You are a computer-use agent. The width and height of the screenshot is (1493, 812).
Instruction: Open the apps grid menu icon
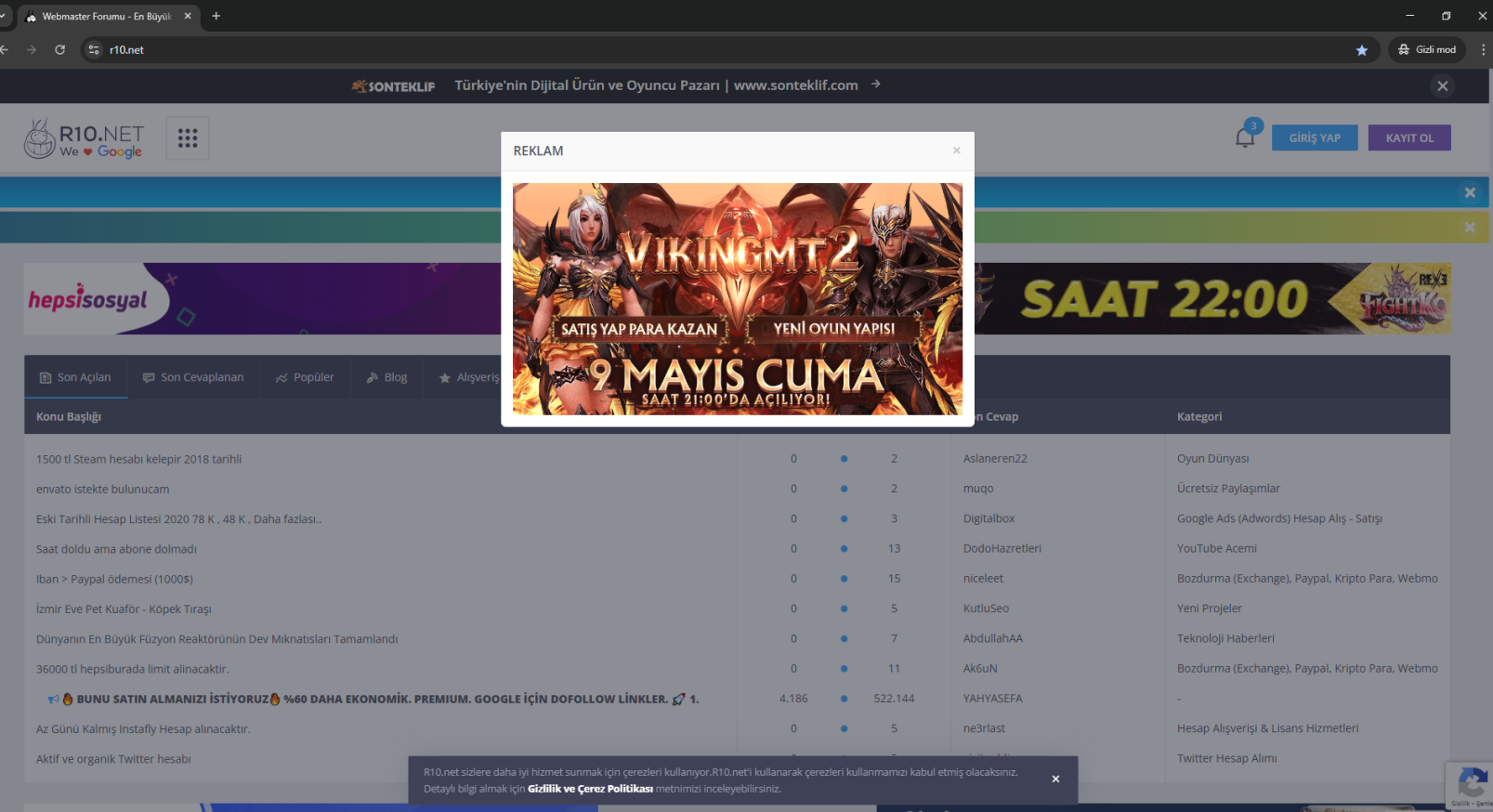click(188, 138)
